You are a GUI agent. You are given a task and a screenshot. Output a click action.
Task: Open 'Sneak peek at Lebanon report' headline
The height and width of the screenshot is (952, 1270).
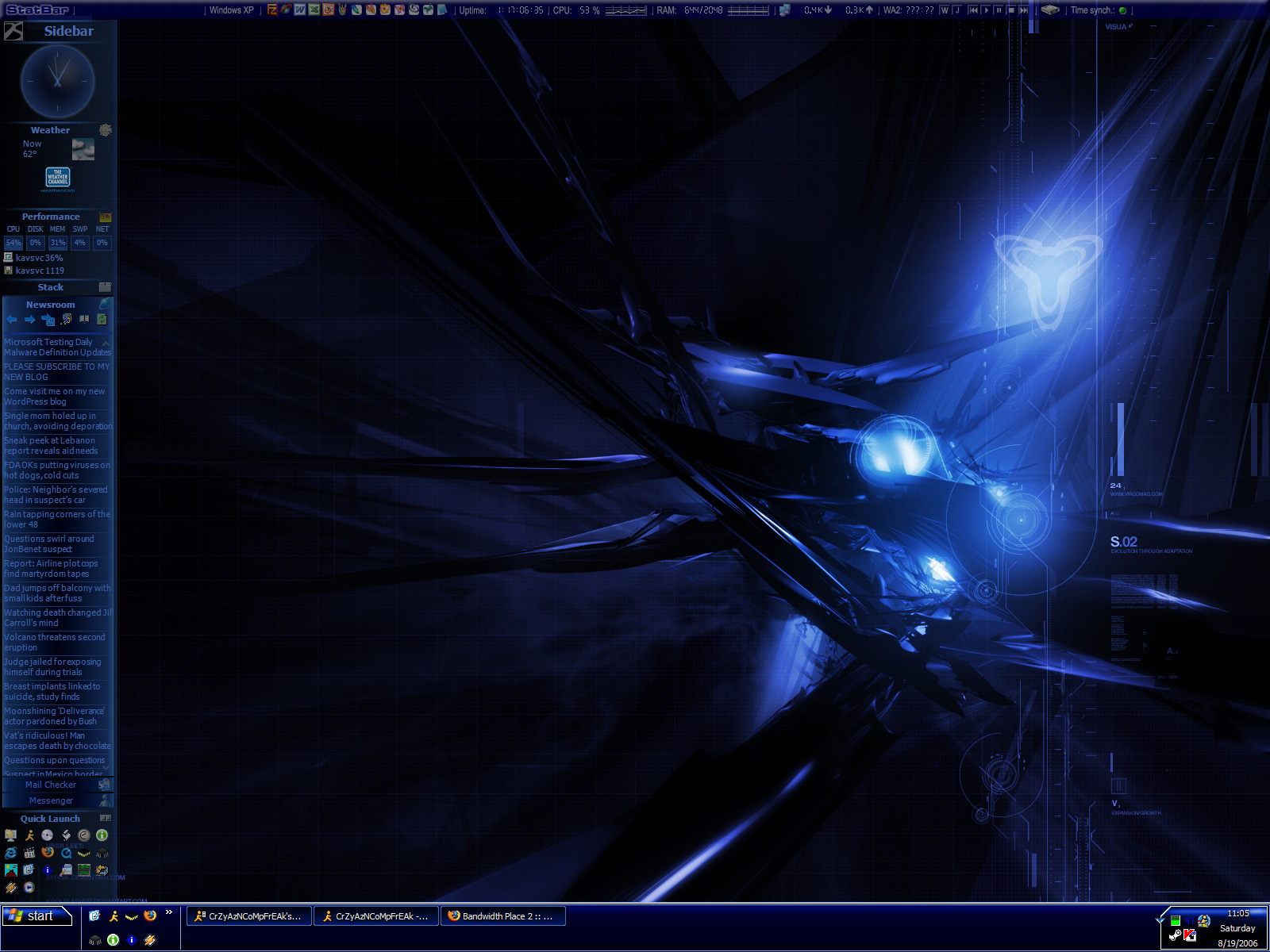tap(52, 446)
